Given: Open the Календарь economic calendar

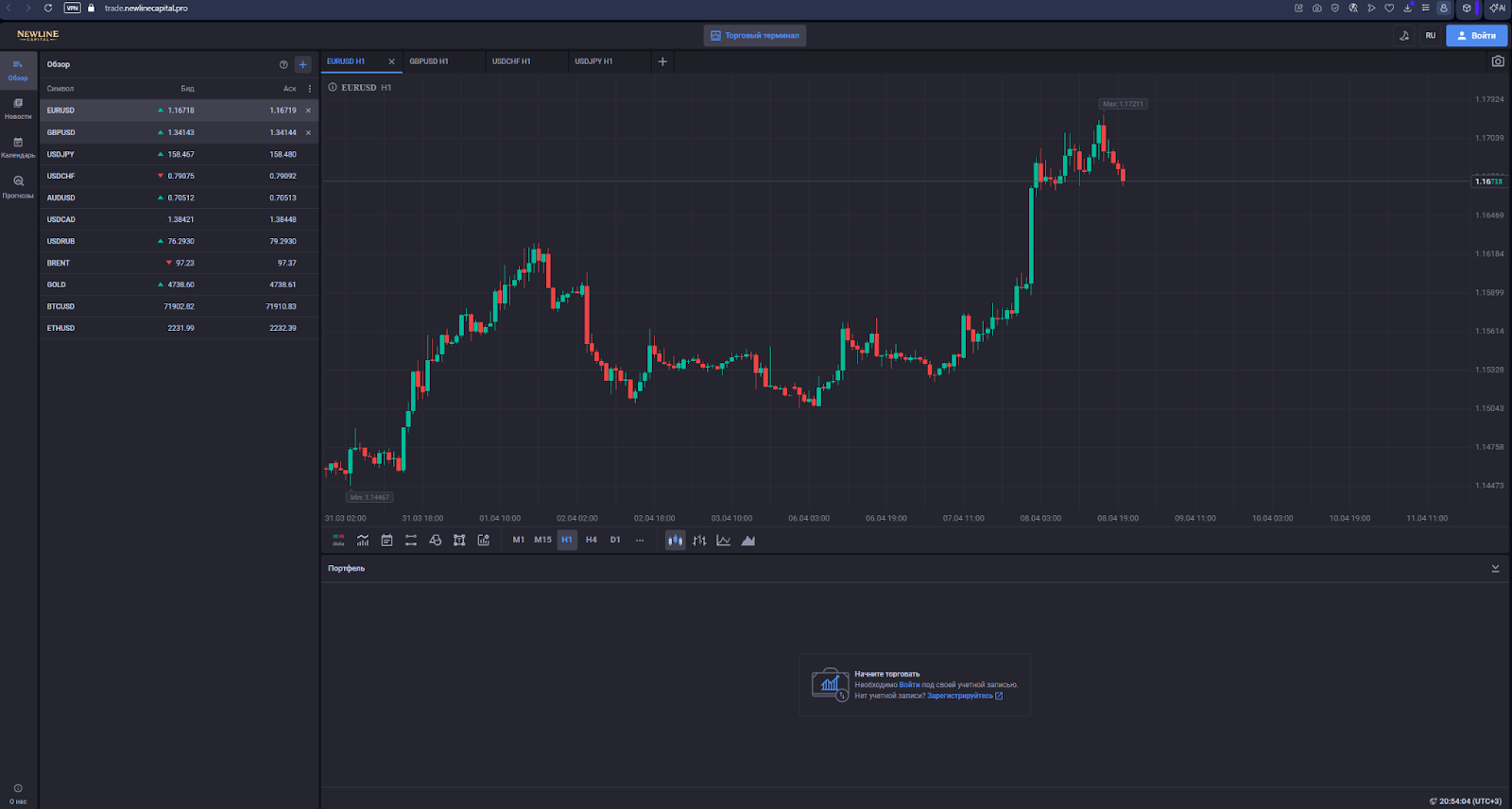Looking at the screenshot, I should [18, 146].
